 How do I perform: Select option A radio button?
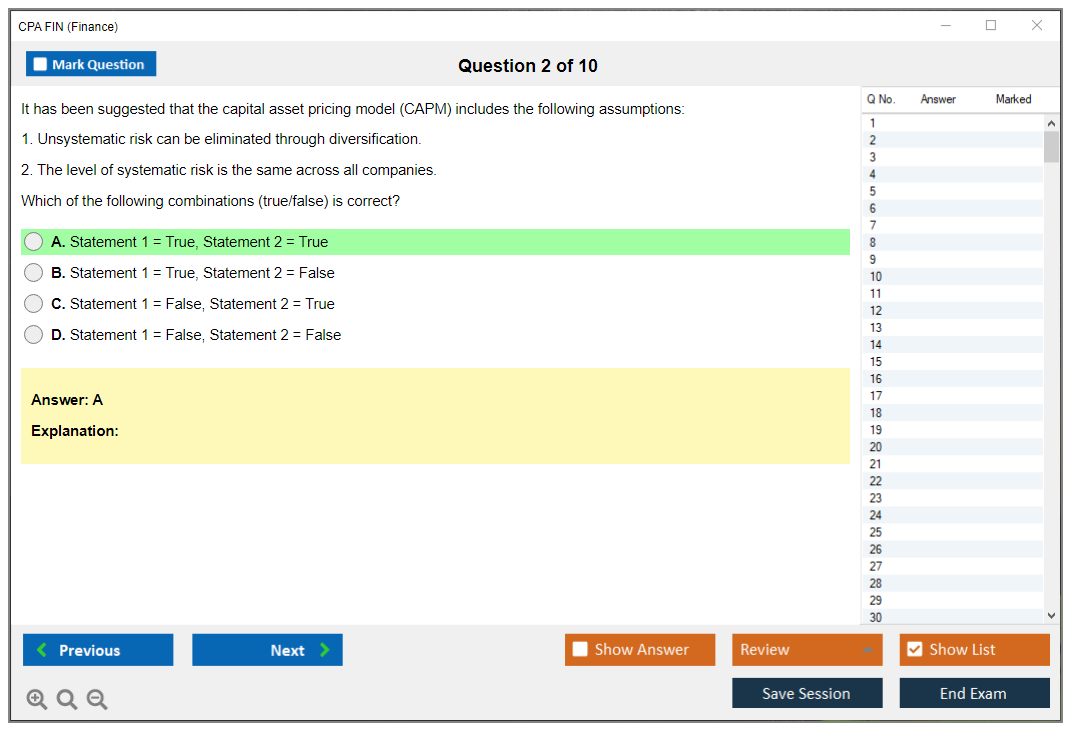tap(34, 242)
